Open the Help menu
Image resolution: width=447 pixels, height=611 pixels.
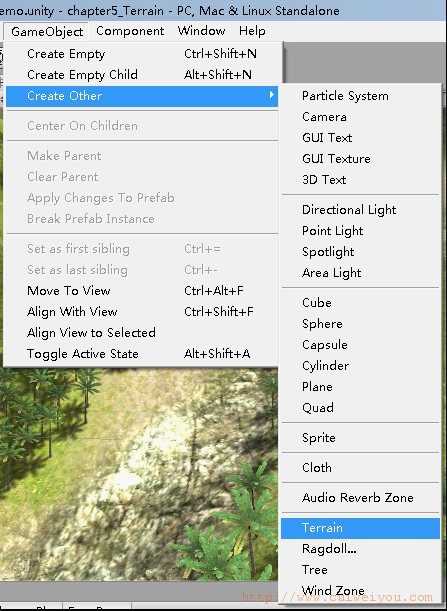[252, 31]
